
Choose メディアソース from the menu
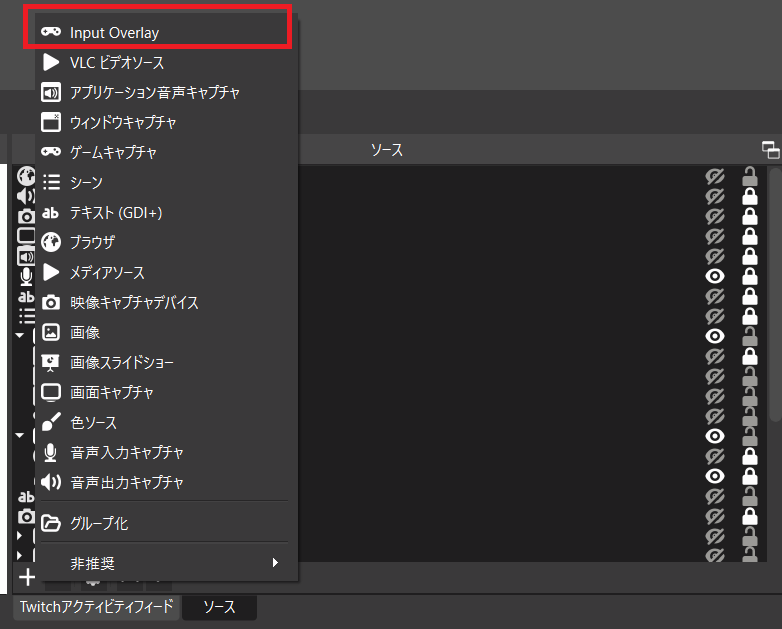(x=107, y=272)
